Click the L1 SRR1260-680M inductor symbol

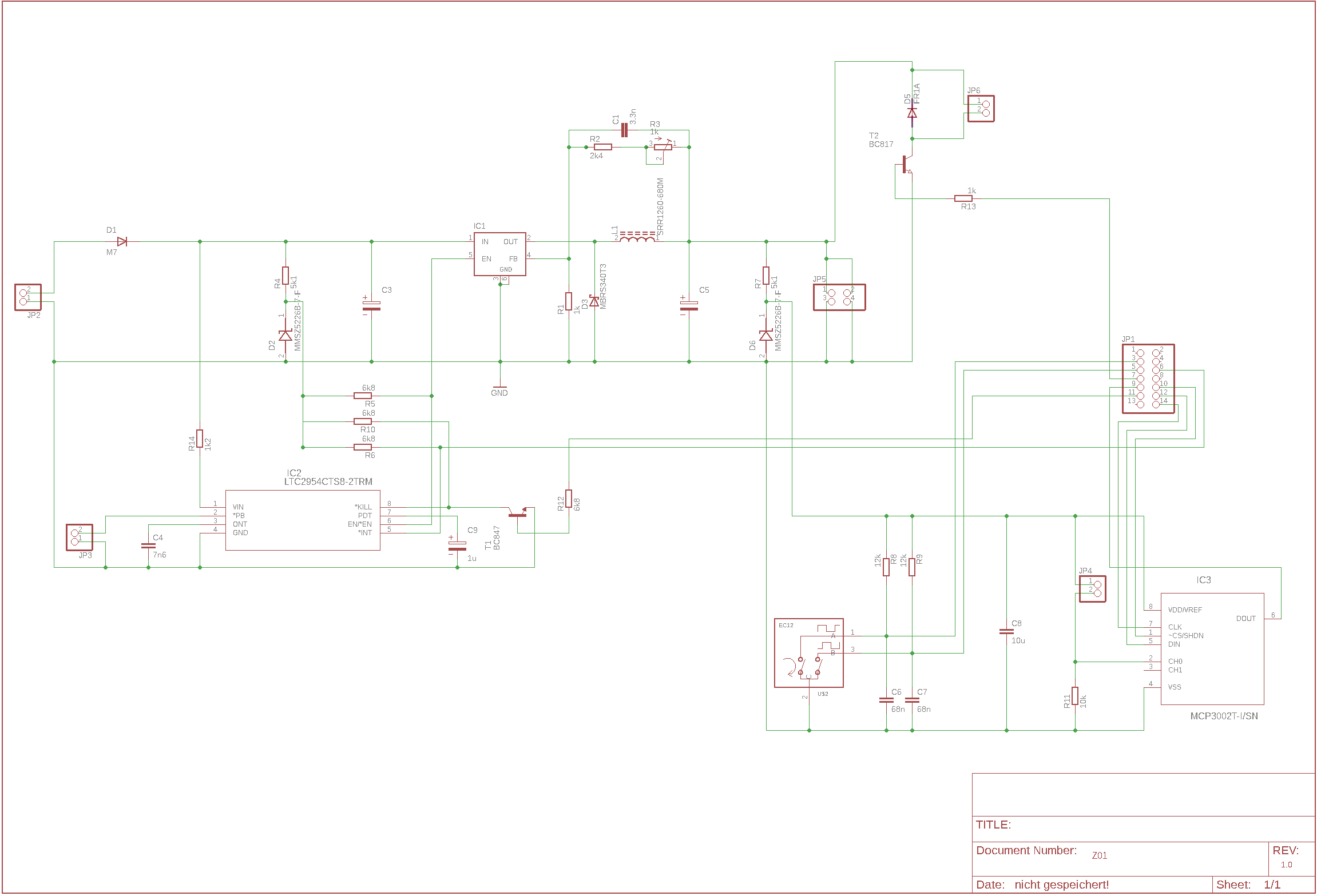click(637, 237)
